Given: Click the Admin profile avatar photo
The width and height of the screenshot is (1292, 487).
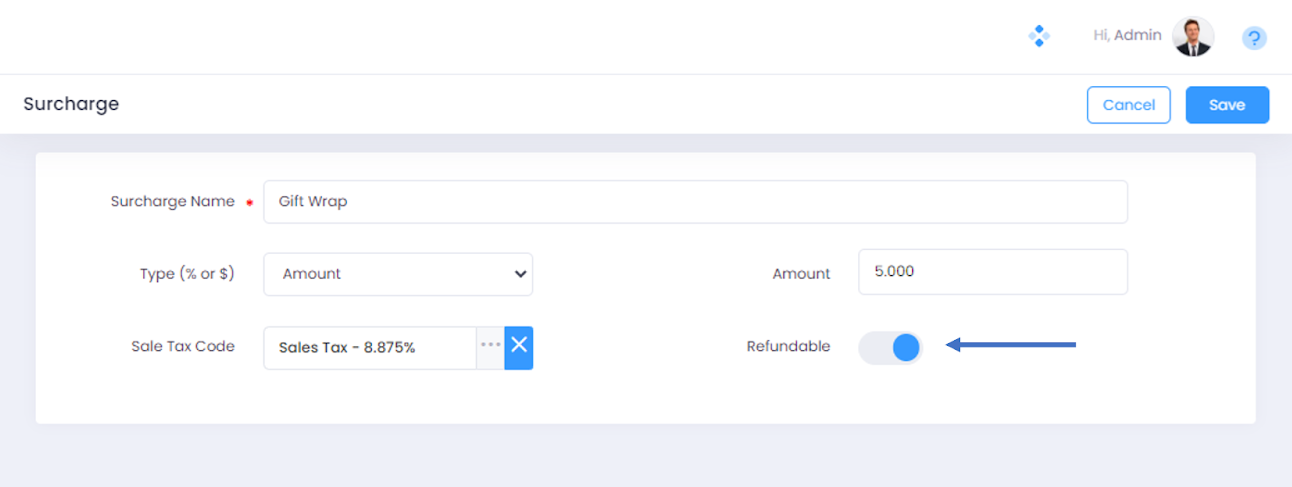Looking at the screenshot, I should 1192,37.
